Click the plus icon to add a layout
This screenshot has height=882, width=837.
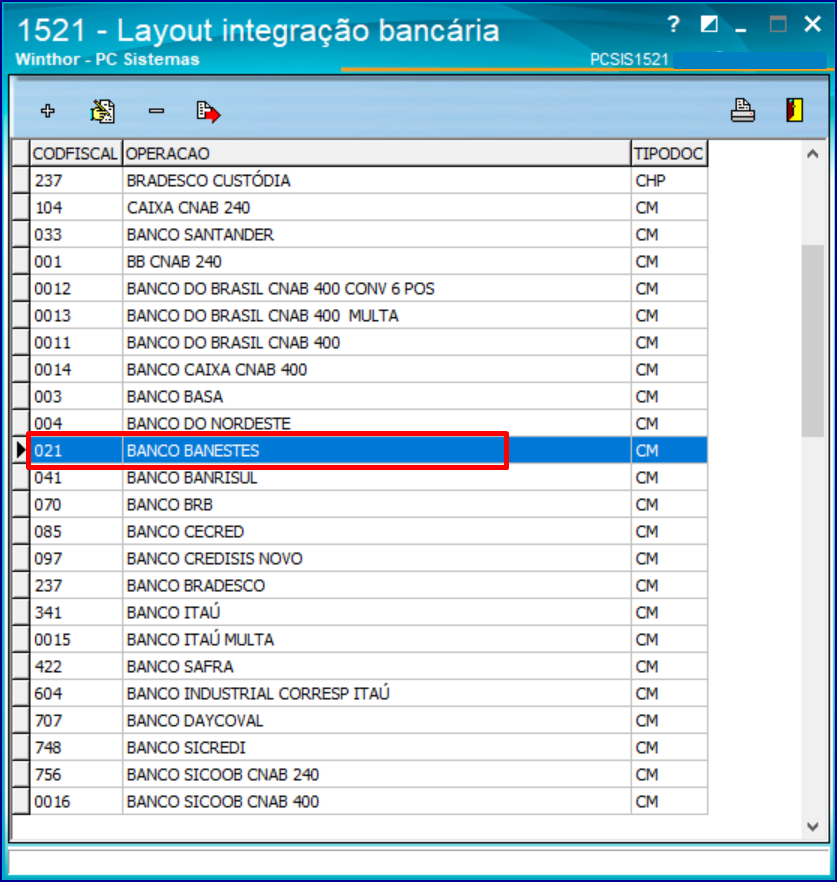48,111
